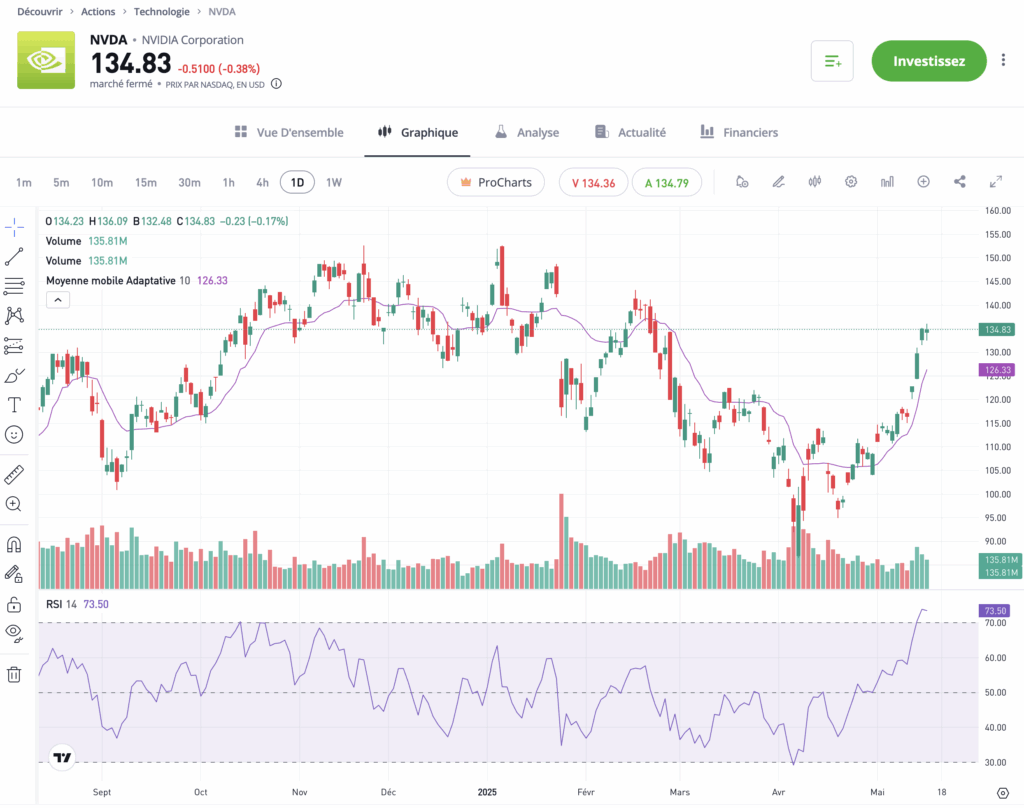Open the Actualité tab
The height and width of the screenshot is (808, 1024).
[630, 132]
